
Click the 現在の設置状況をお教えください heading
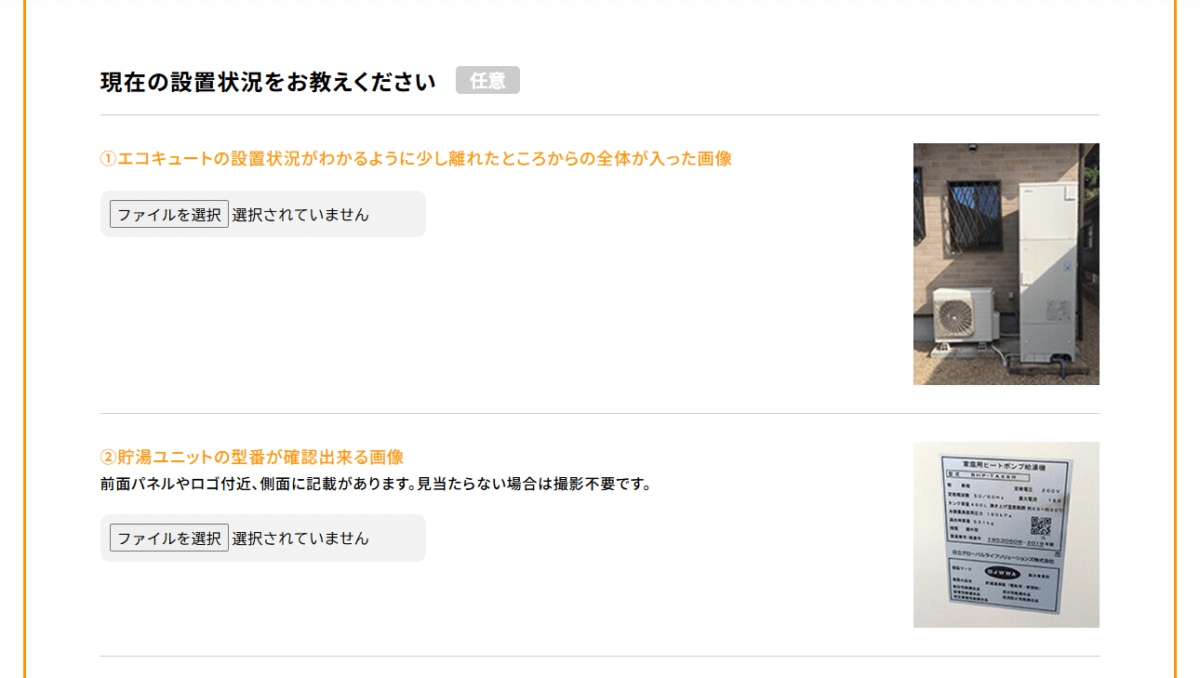tap(268, 82)
